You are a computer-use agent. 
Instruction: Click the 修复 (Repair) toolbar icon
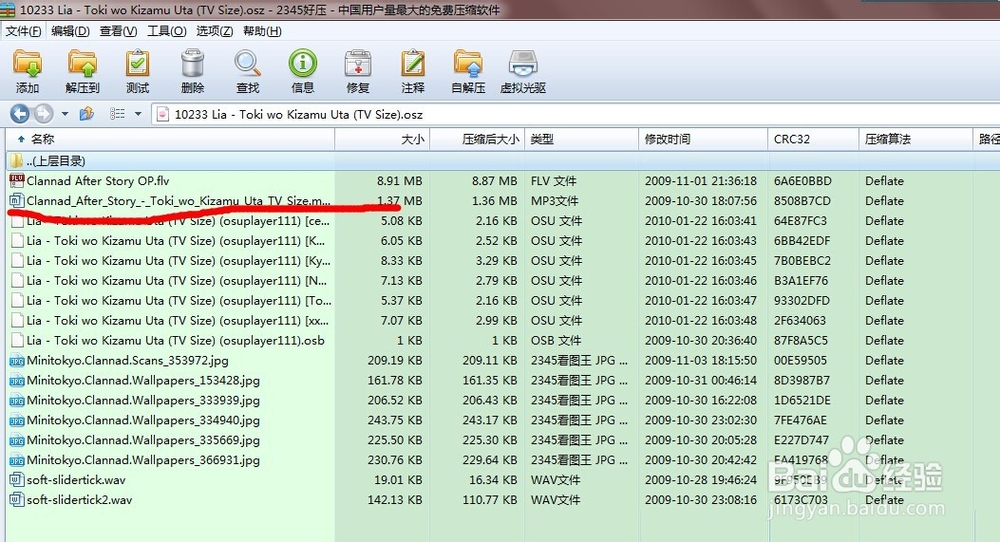(358, 71)
